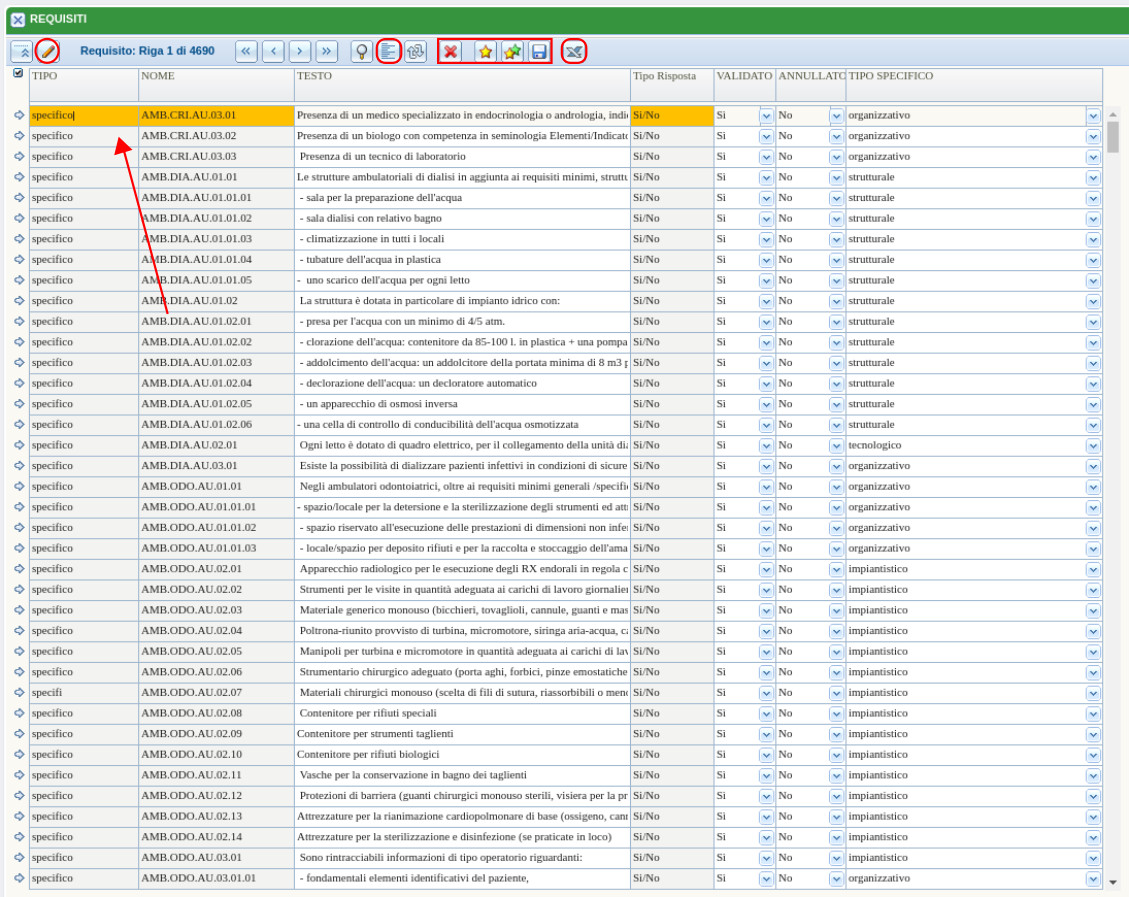Click the Excel export icon

[x=574, y=51]
